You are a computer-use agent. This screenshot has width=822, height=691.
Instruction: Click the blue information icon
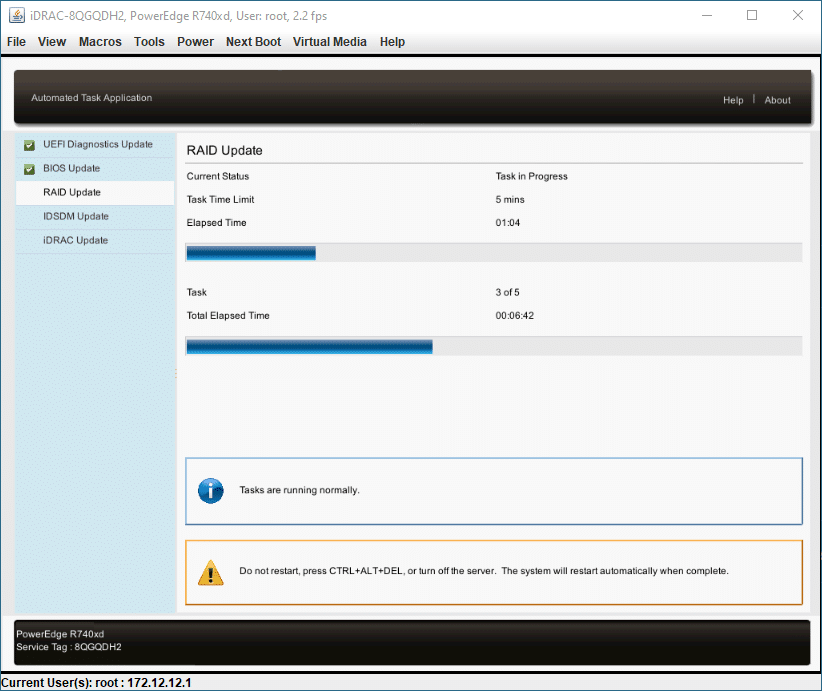point(211,491)
